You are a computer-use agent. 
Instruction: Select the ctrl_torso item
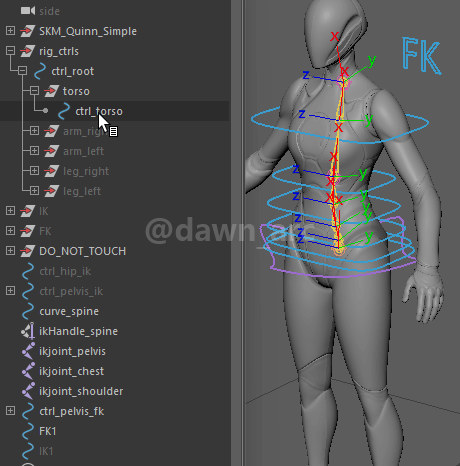[x=99, y=111]
